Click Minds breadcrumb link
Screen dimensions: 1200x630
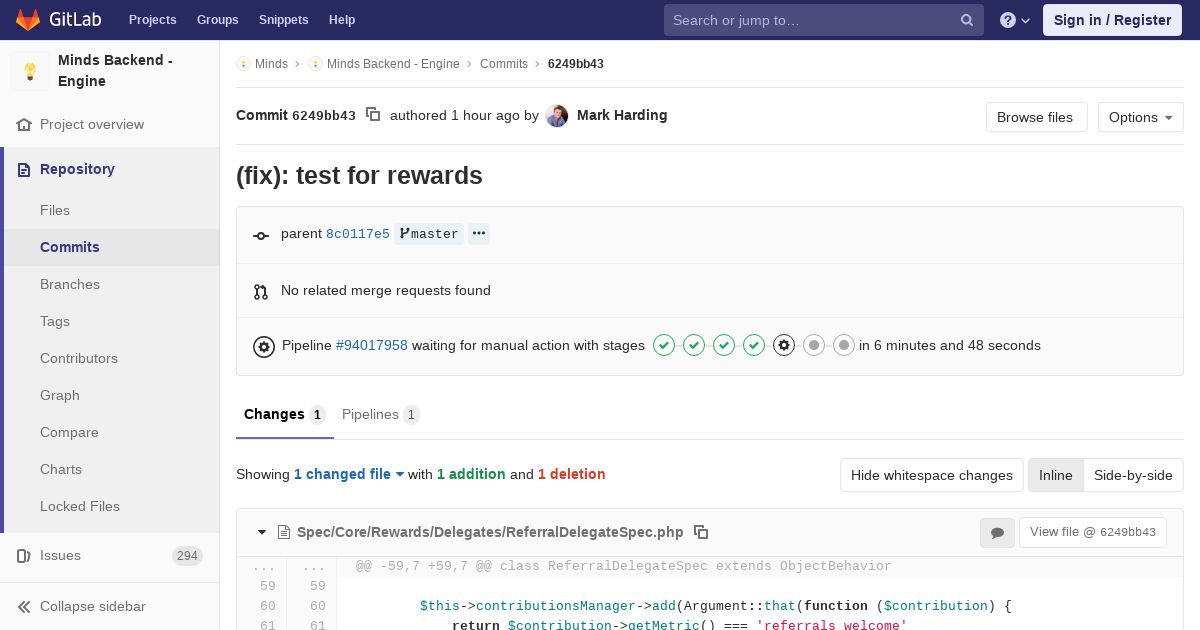pos(271,64)
